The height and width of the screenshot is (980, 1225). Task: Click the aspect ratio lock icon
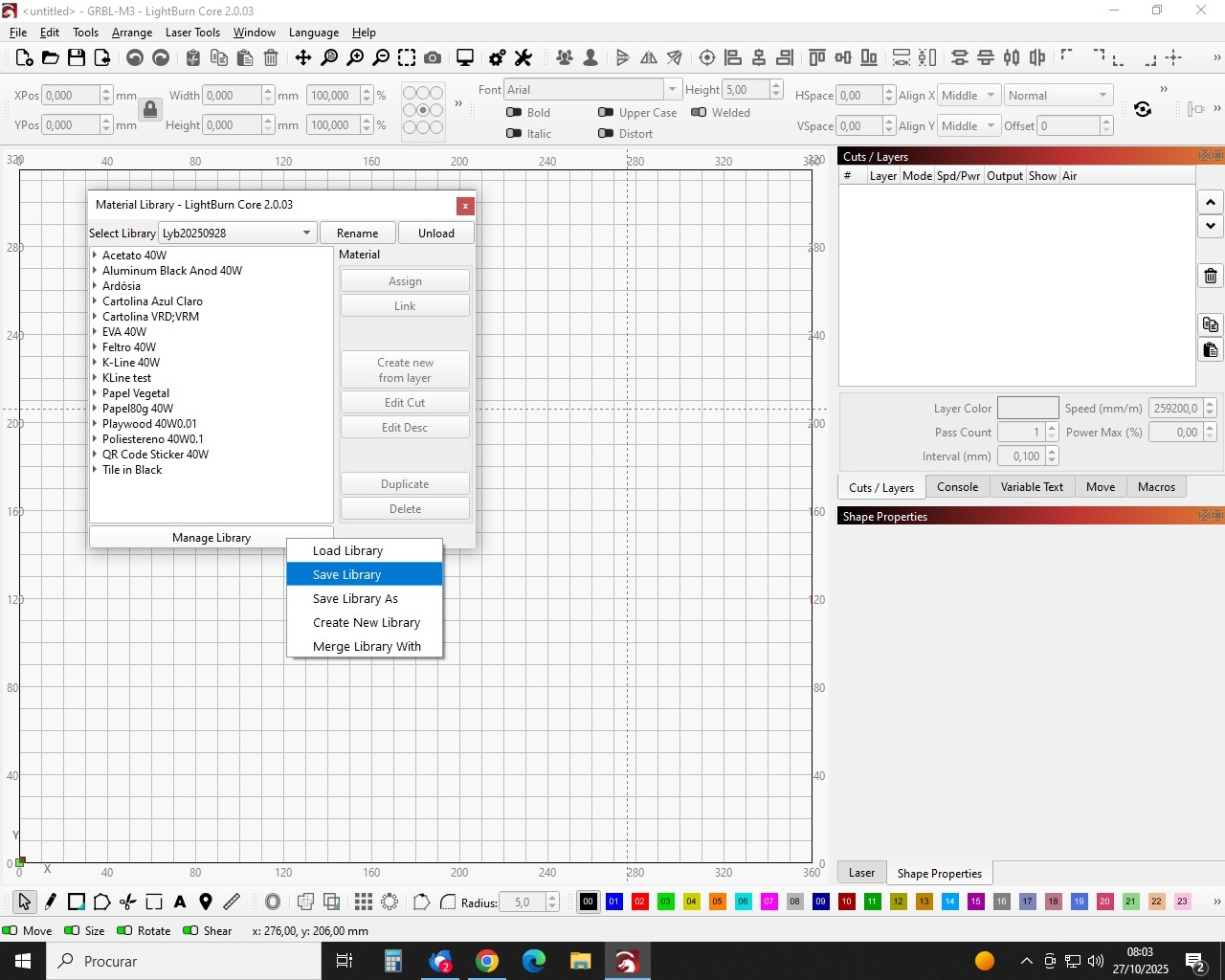[x=150, y=110]
